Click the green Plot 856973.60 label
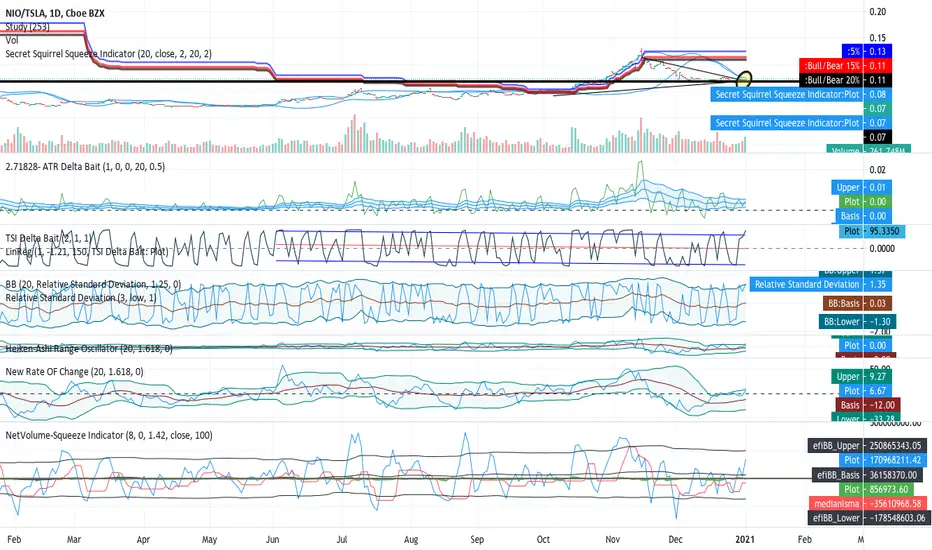This screenshot has height=550, width=932. [x=876, y=489]
